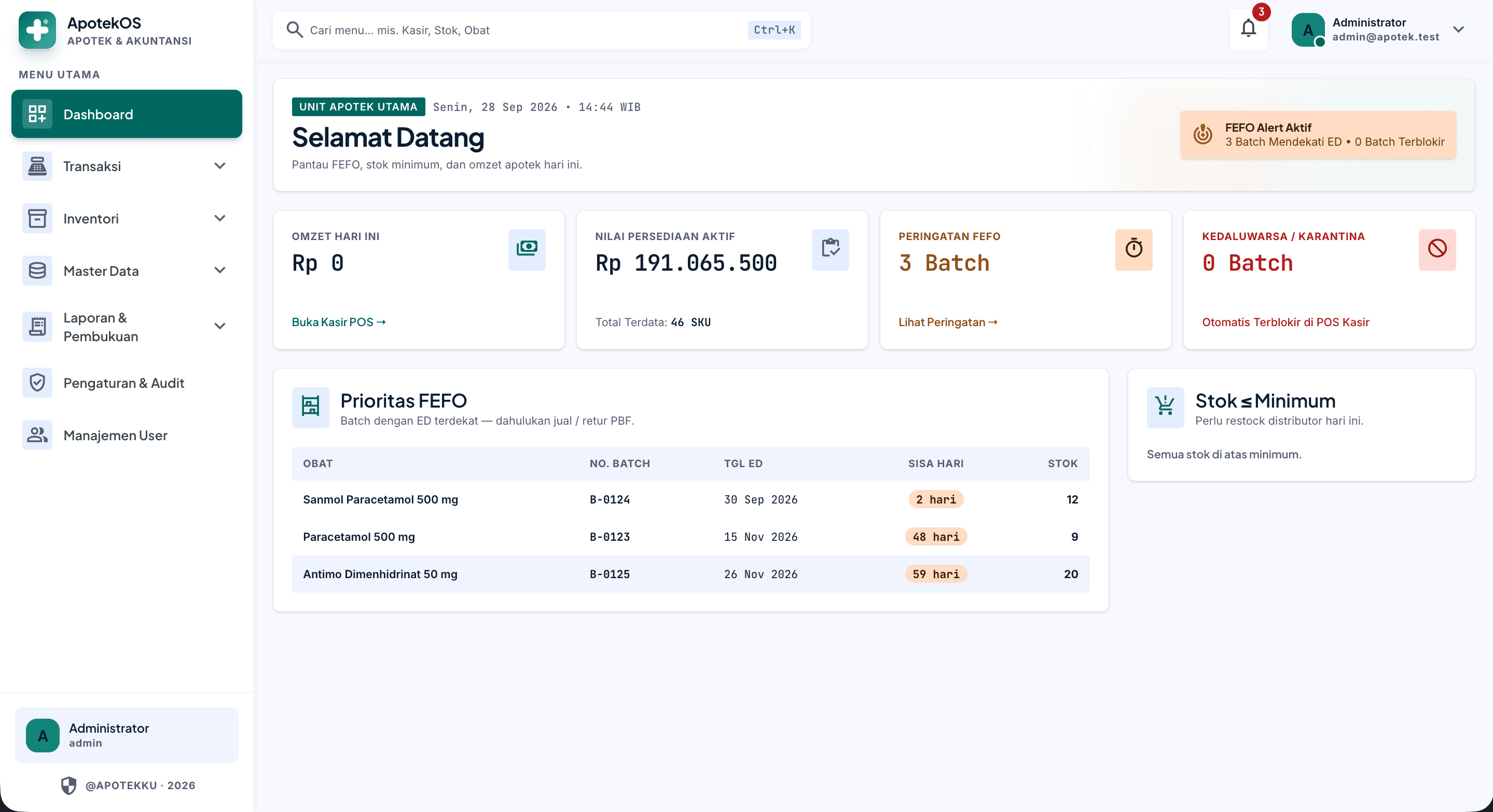Click the sidebar footer Administrator avatar

pos(43,736)
